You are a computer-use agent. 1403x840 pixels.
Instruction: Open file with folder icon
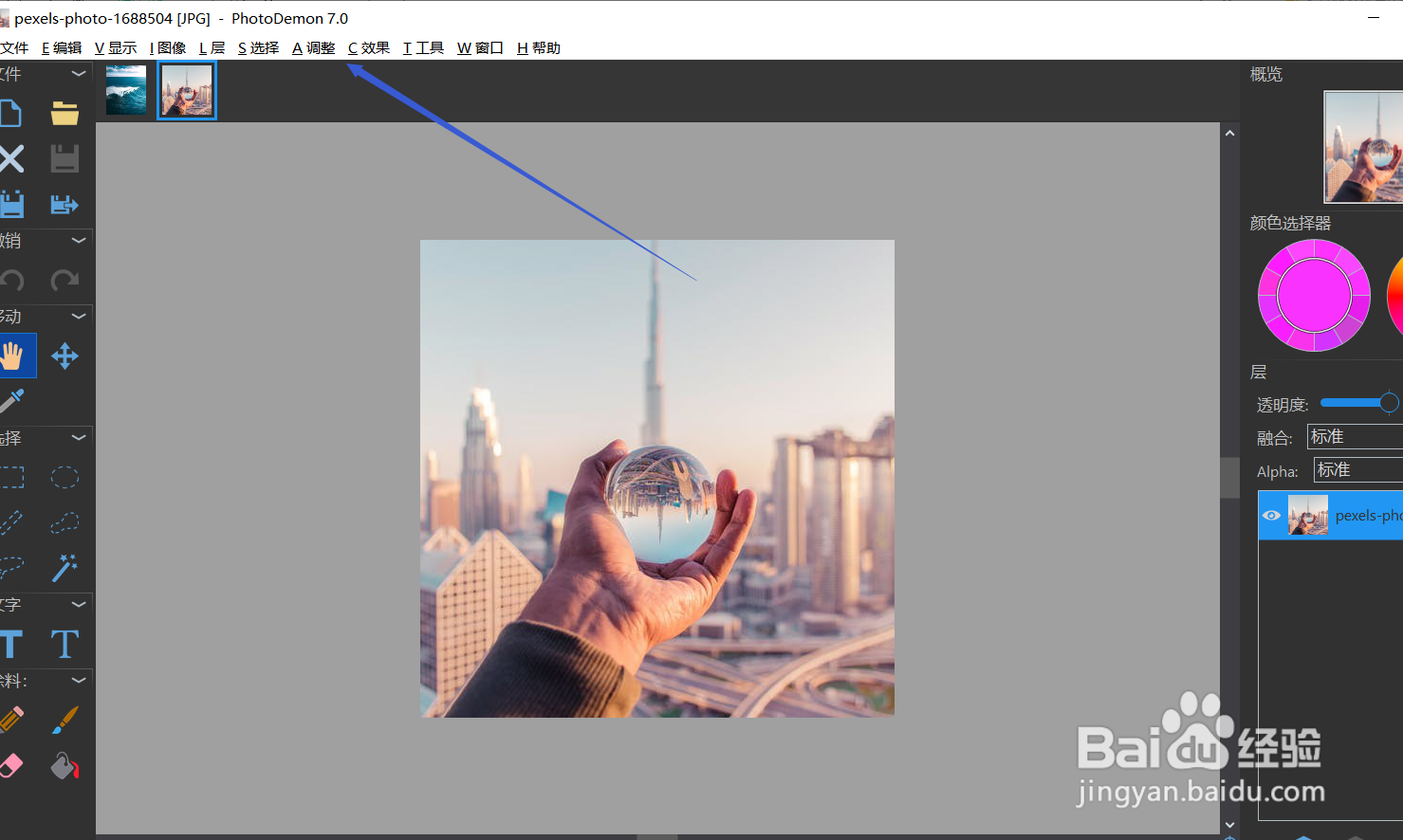point(65,114)
